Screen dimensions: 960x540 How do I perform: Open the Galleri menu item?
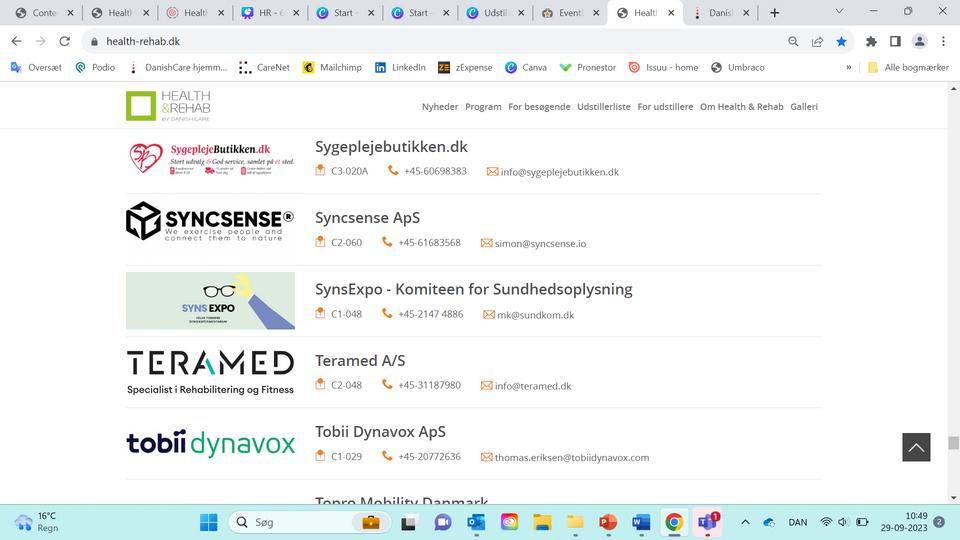point(804,107)
